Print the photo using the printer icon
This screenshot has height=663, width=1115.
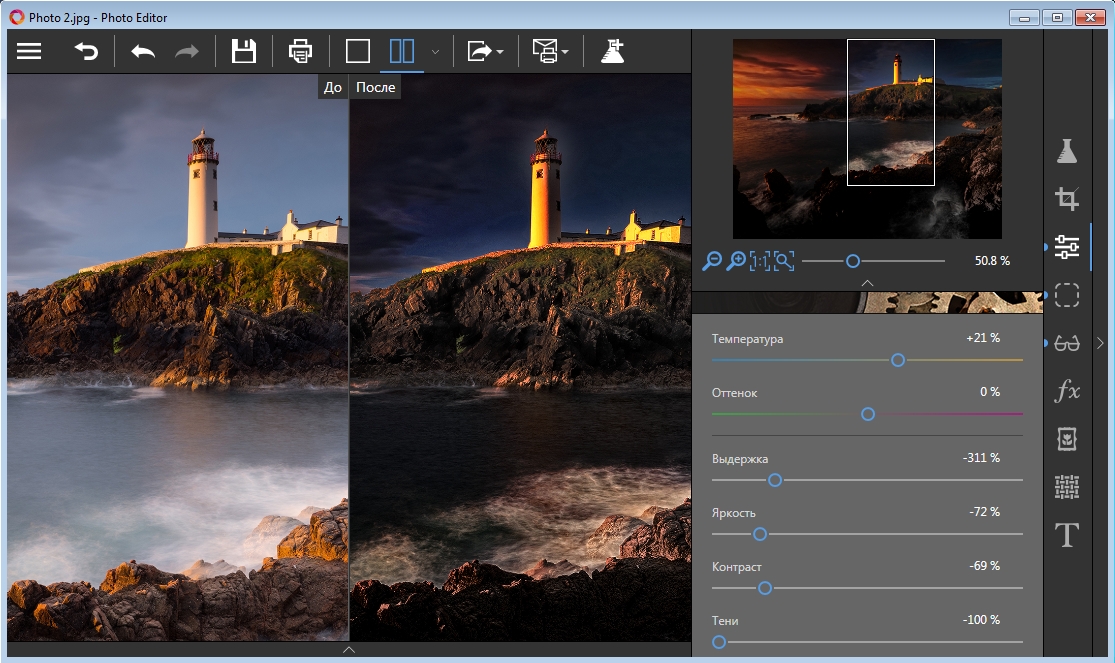[x=300, y=51]
